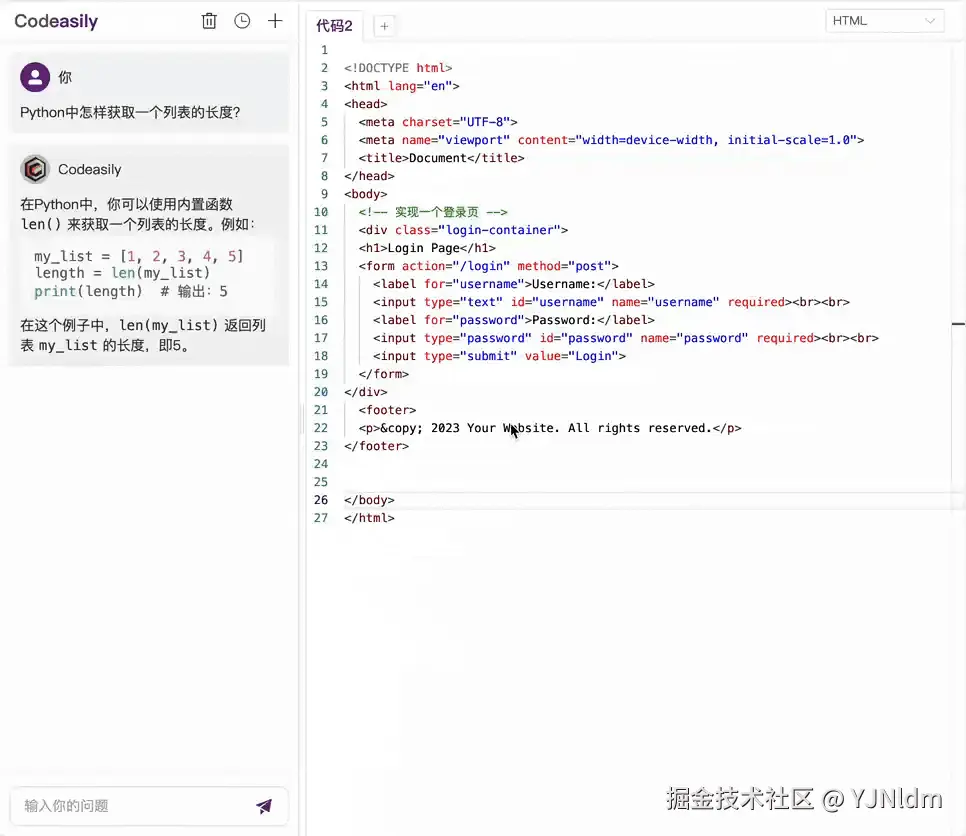The width and height of the screenshot is (966, 836).
Task: Click the purple user avatar beside 你
Action: point(35,76)
